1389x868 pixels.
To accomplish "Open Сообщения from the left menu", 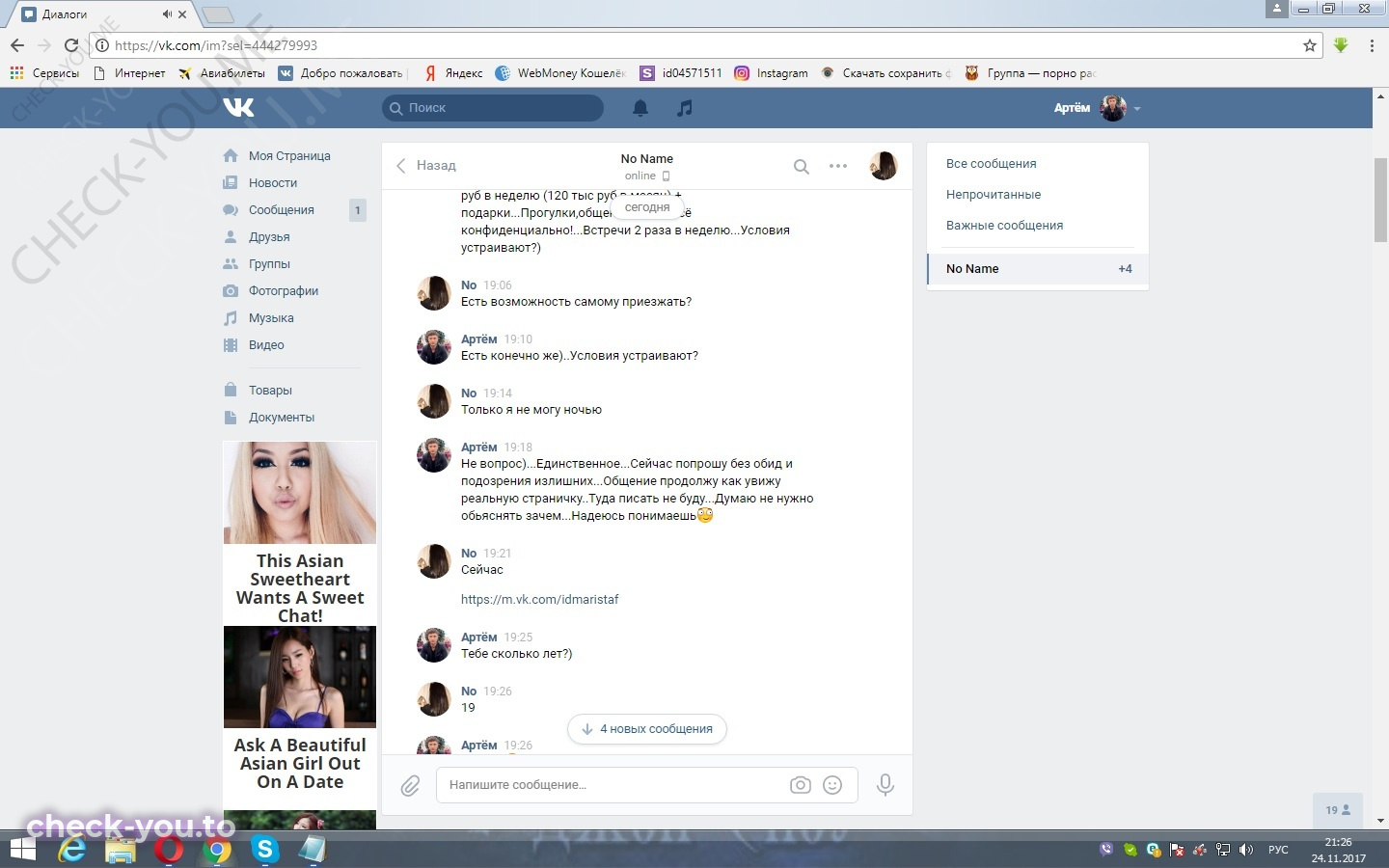I will click(x=282, y=209).
